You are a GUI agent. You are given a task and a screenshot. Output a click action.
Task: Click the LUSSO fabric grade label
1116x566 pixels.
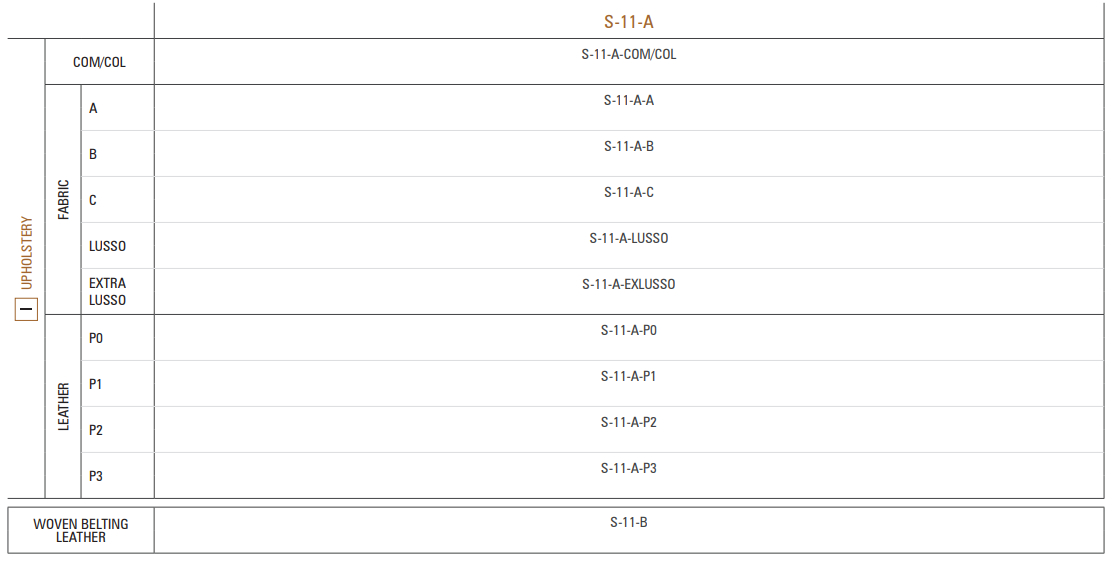[x=107, y=246]
